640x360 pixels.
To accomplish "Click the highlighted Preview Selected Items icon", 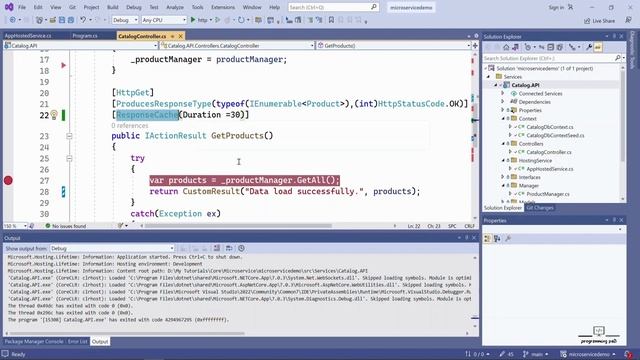I will point(598,47).
